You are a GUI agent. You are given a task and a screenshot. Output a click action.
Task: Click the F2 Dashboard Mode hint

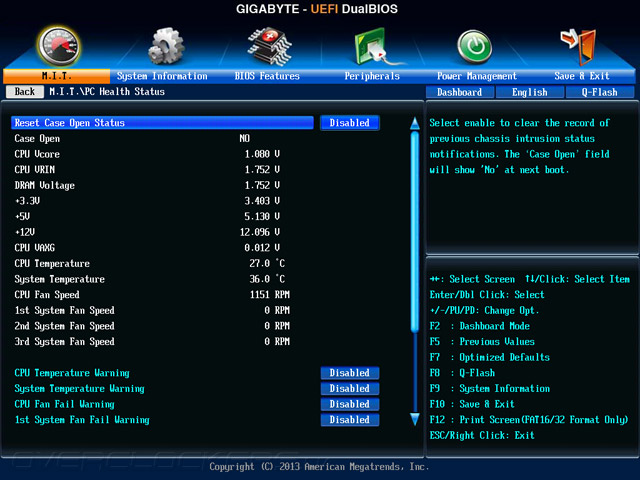480,326
